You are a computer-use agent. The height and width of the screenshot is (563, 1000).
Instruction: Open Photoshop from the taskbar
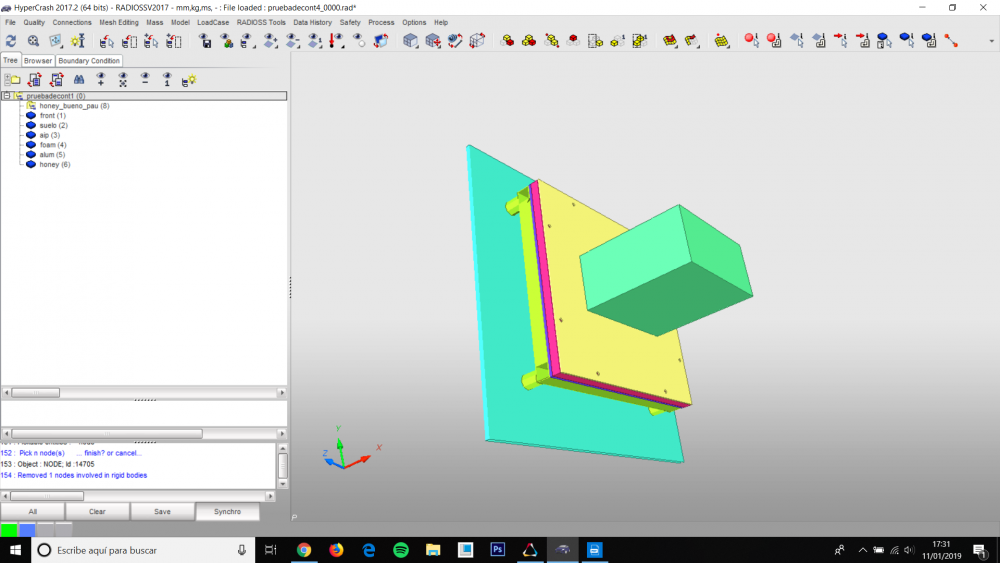[497, 550]
